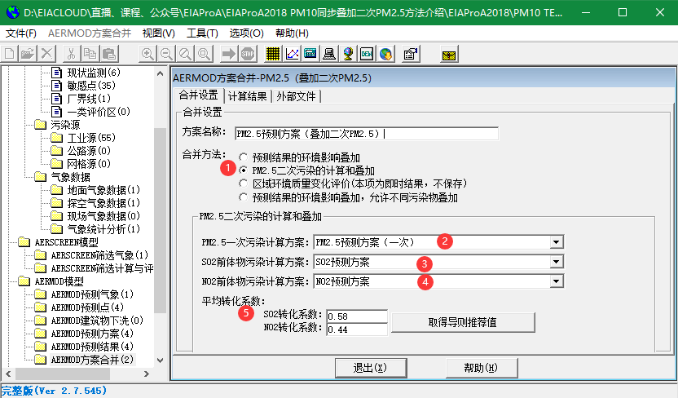Click tree scrollbar down arrow
Viewport: 678px width, 398px height.
click(x=160, y=360)
